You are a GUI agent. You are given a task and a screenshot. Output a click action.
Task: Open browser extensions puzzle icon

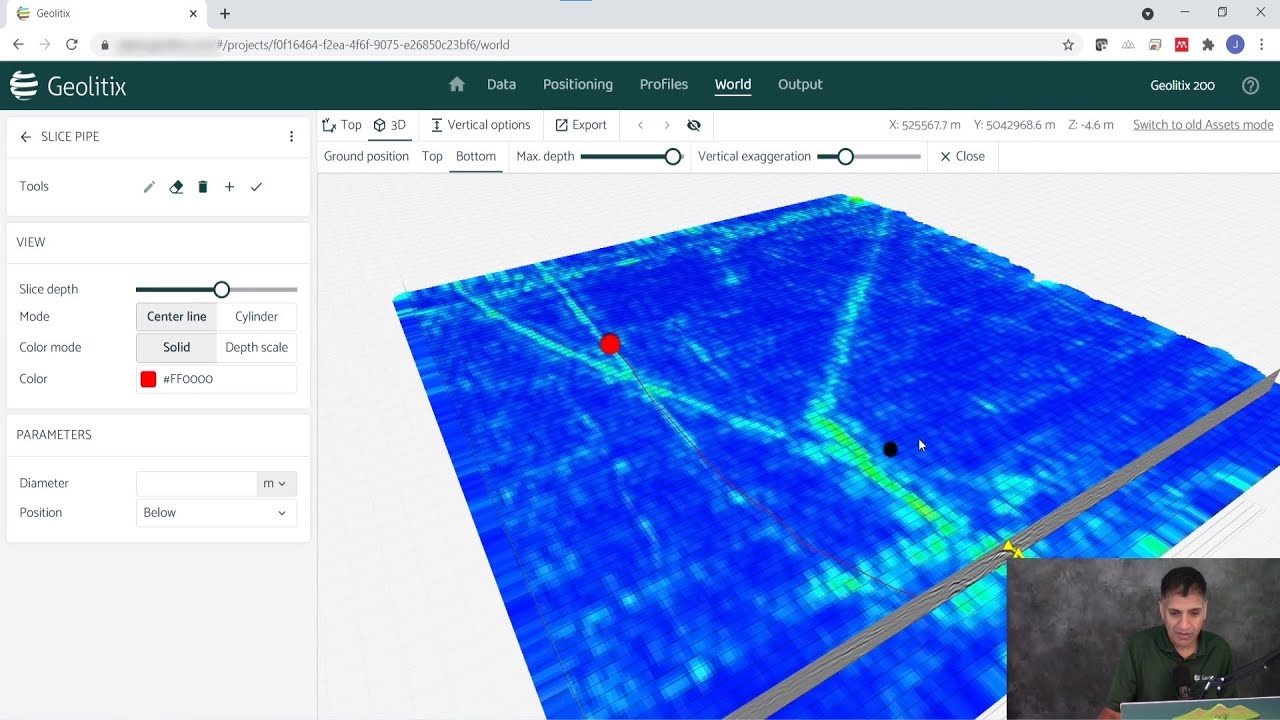[x=1208, y=45]
